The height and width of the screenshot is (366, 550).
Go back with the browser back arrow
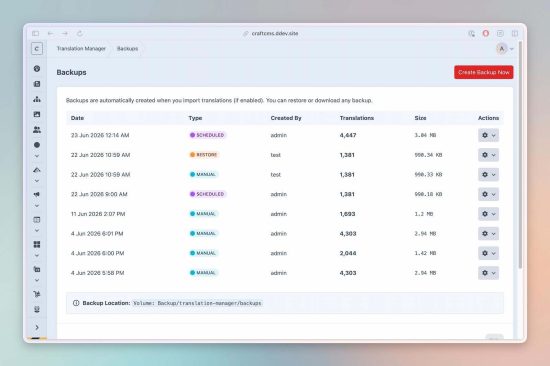click(x=51, y=33)
